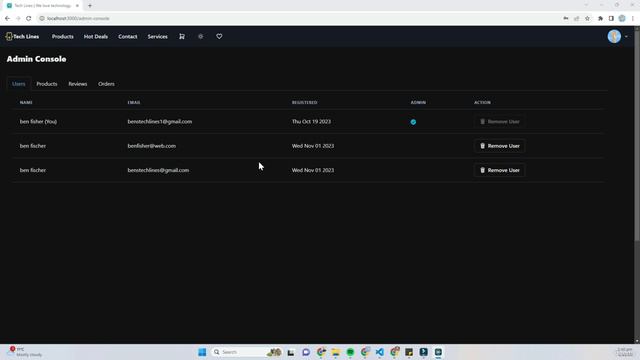The width and height of the screenshot is (640, 360).
Task: Reload the page
Action: [x=29, y=18]
